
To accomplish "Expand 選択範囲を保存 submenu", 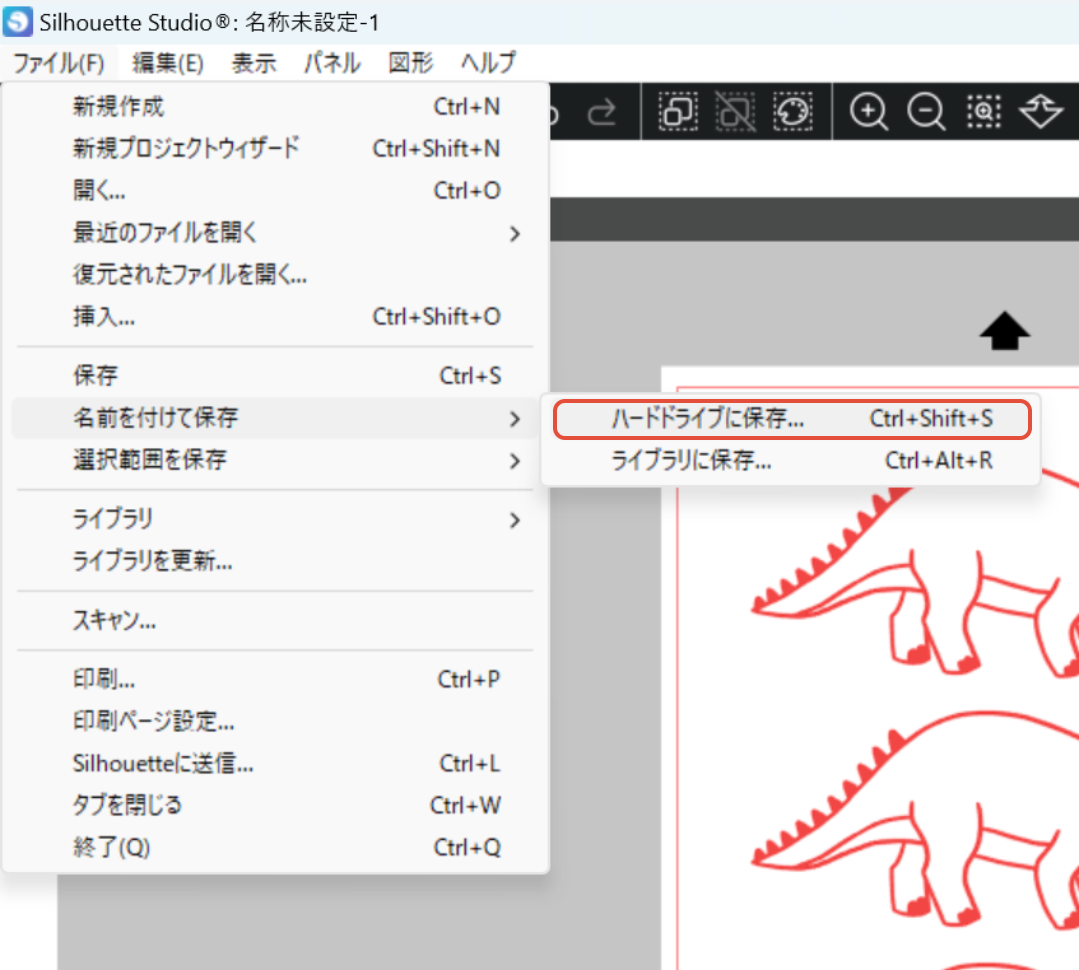I will 275,460.
